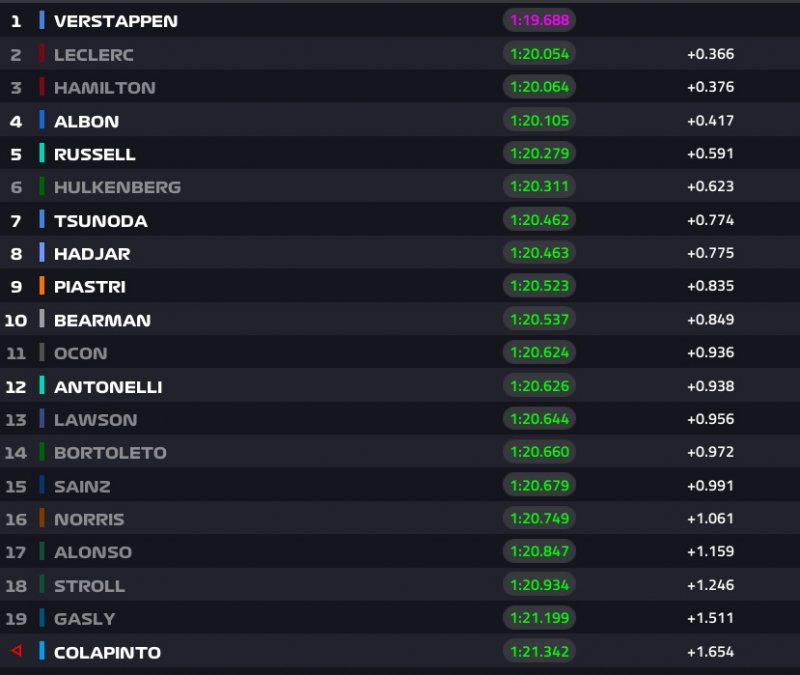The width and height of the screenshot is (800, 675).
Task: Click Verstappen's purple 1:19.688 lap time
Action: click(539, 20)
